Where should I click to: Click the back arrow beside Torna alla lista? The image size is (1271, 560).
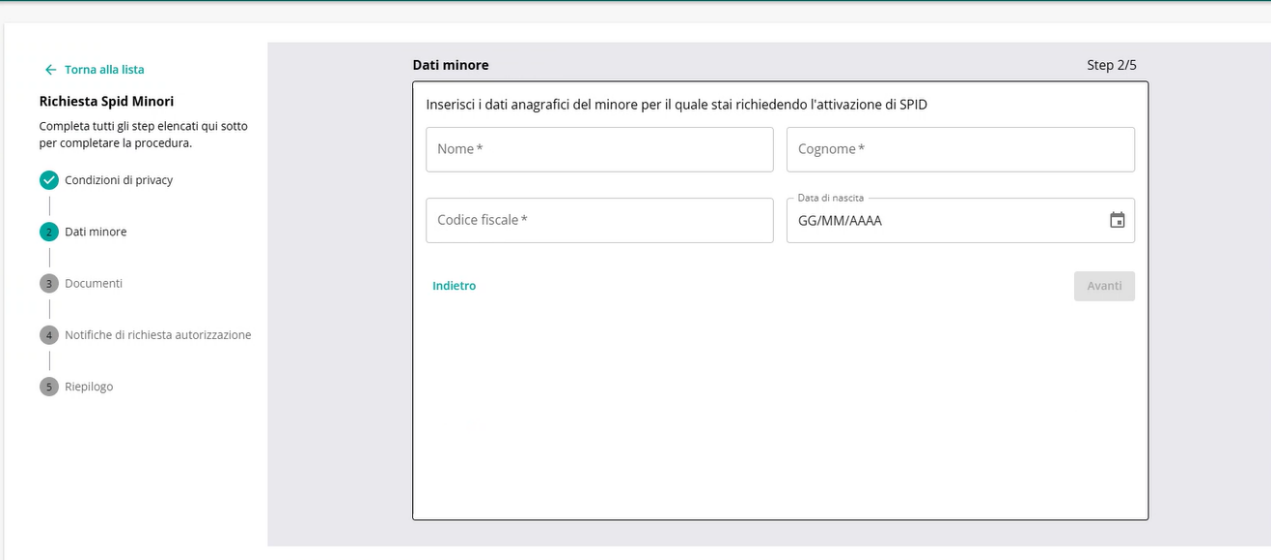(x=50, y=70)
